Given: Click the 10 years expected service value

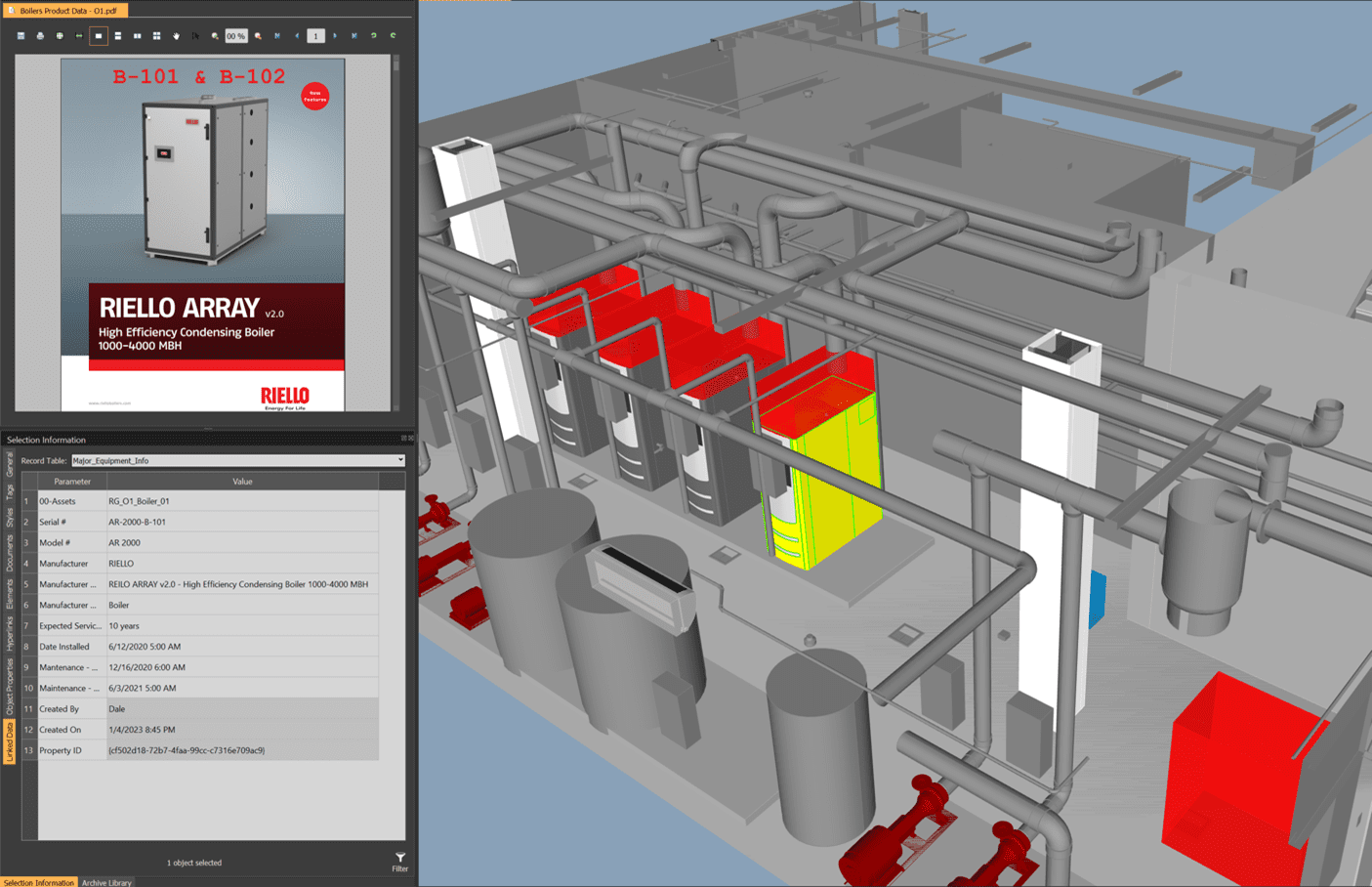Looking at the screenshot, I should pos(242,625).
